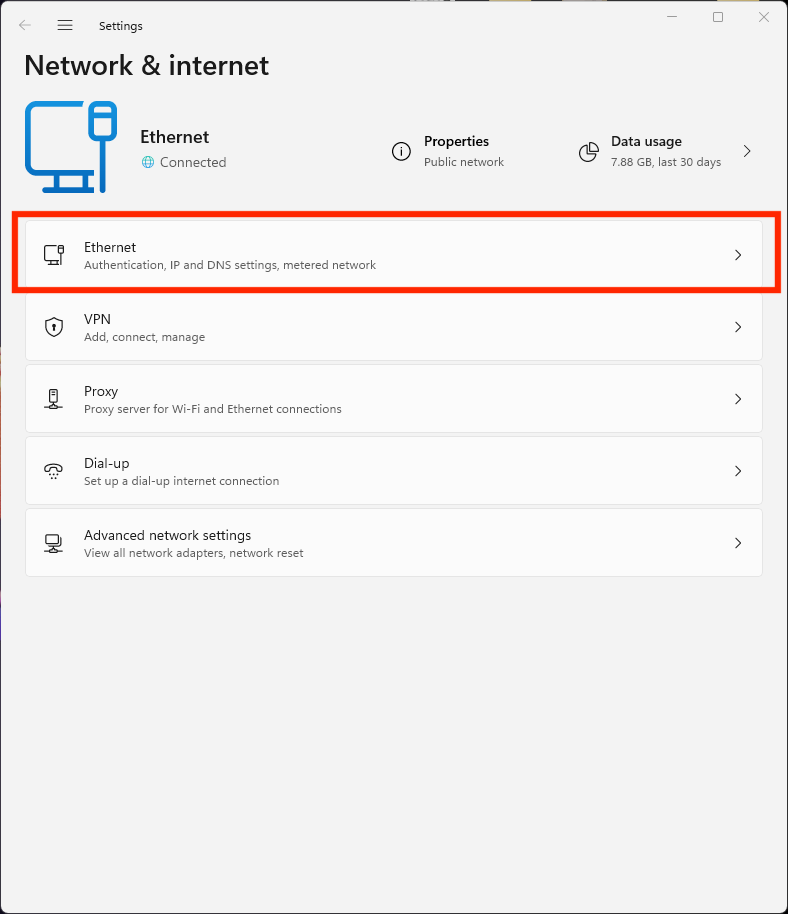Screen dimensions: 788x914
Task: Click the chevron on the Proxy row
Action: pos(738,399)
